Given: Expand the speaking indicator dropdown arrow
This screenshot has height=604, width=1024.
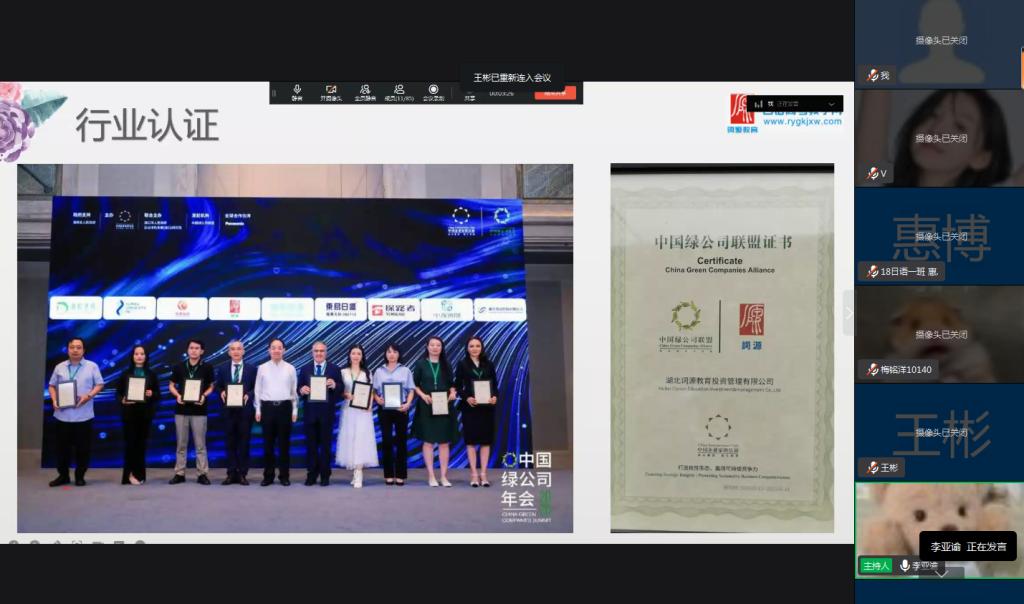Looking at the screenshot, I should tap(831, 103).
